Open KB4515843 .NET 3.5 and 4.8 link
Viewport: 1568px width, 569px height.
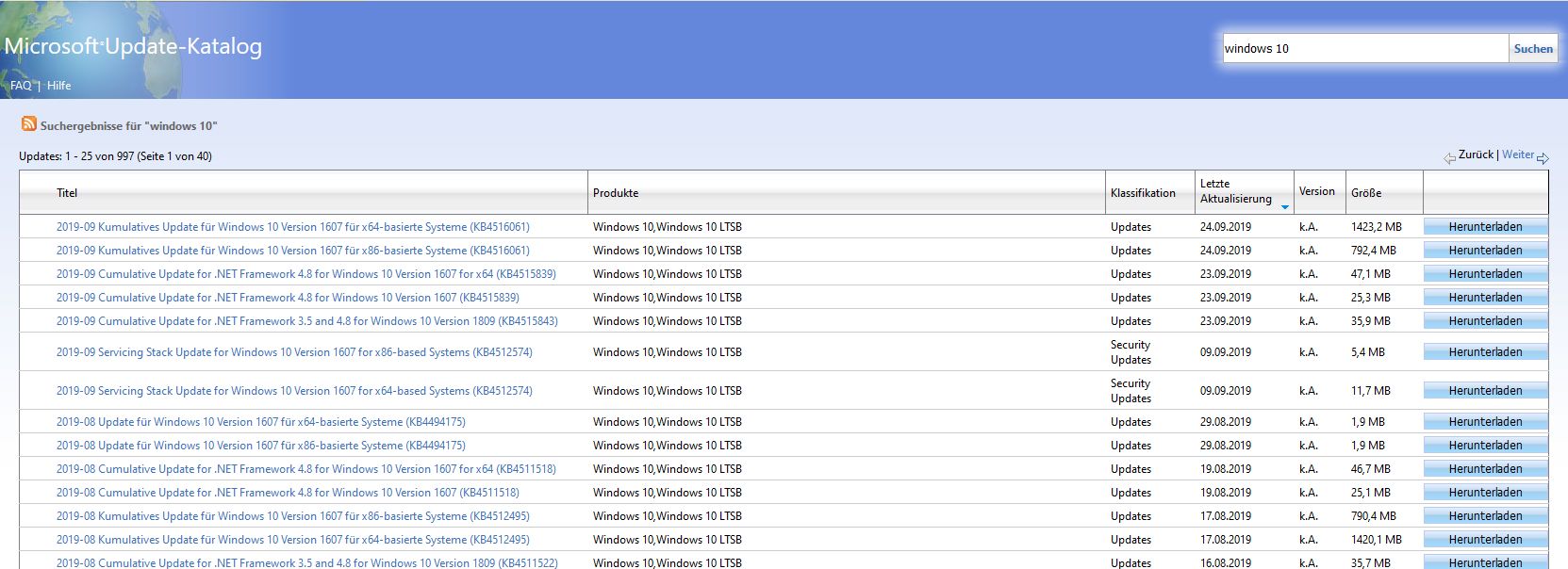tap(307, 321)
